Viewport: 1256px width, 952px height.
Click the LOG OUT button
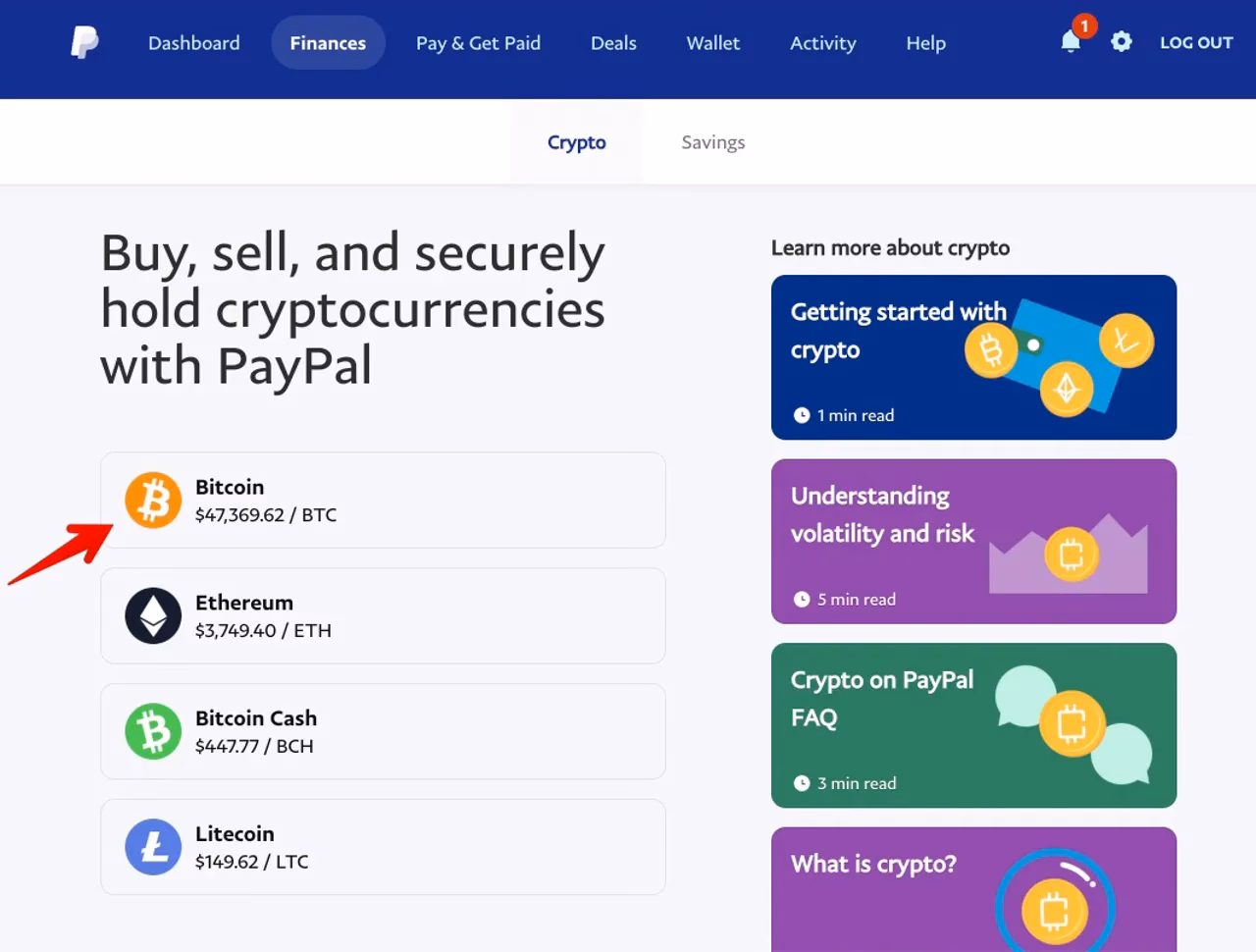pyautogui.click(x=1196, y=43)
